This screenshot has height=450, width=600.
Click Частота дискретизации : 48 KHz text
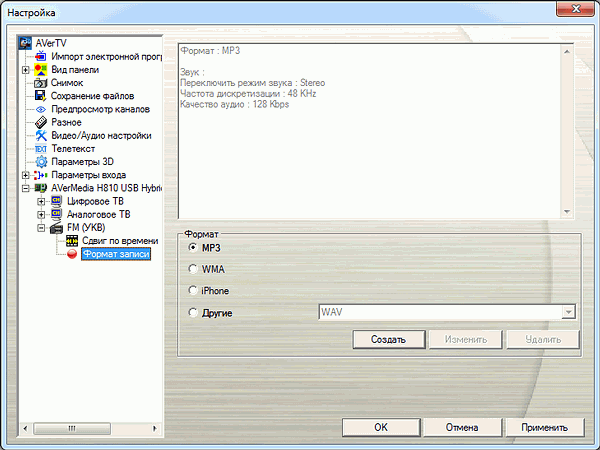click(x=248, y=93)
